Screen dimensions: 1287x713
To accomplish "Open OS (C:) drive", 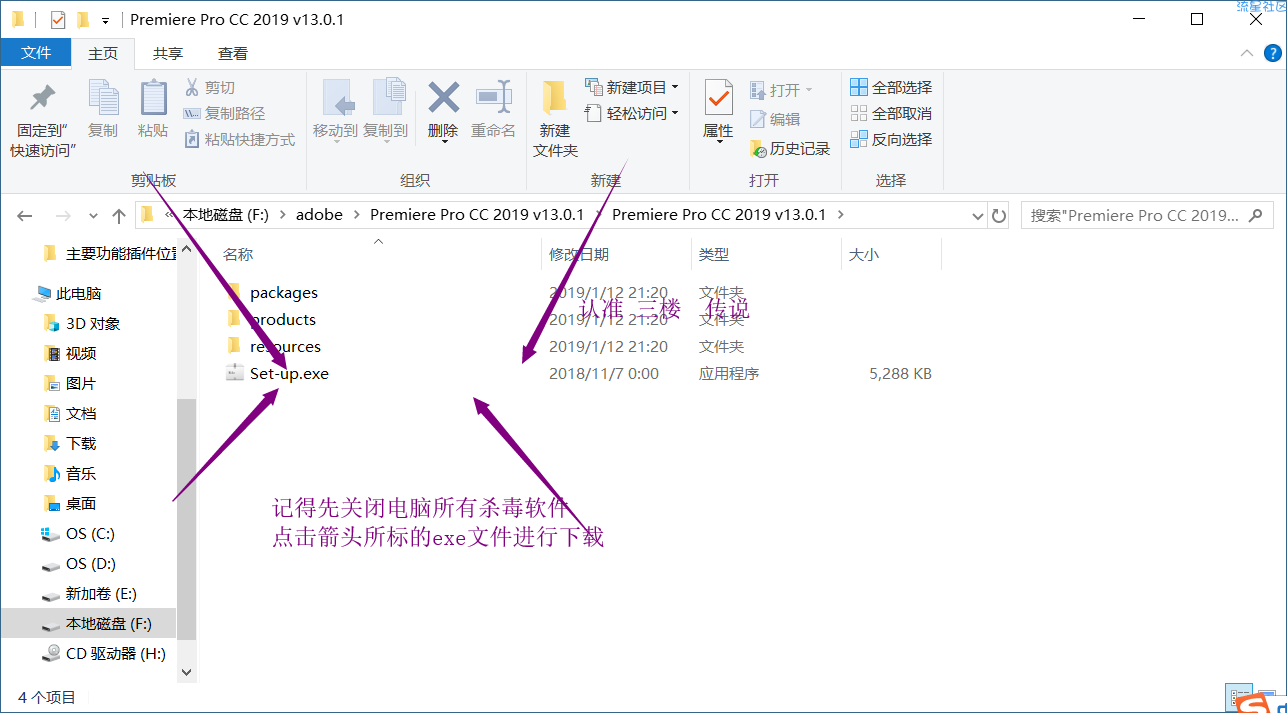I will coord(79,534).
